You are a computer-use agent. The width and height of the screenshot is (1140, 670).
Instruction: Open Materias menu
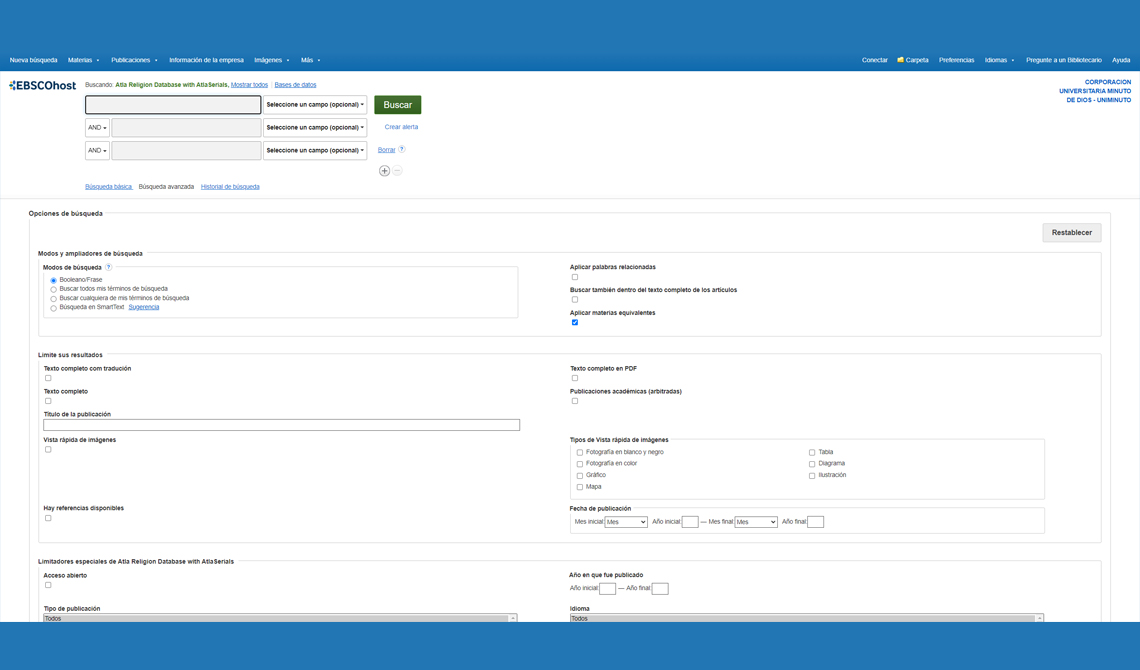[x=84, y=60]
